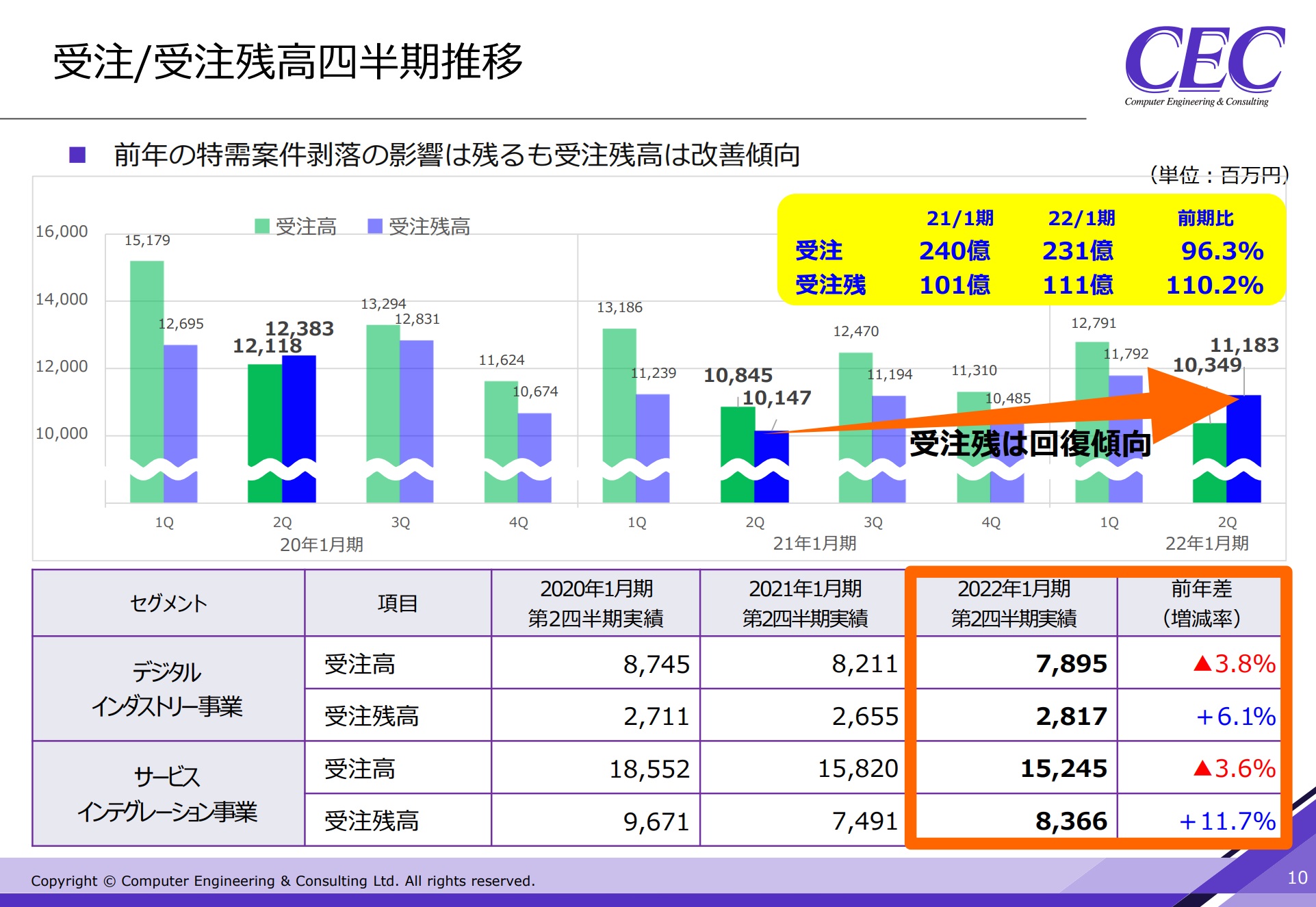Click the 項目 table header

point(398,603)
